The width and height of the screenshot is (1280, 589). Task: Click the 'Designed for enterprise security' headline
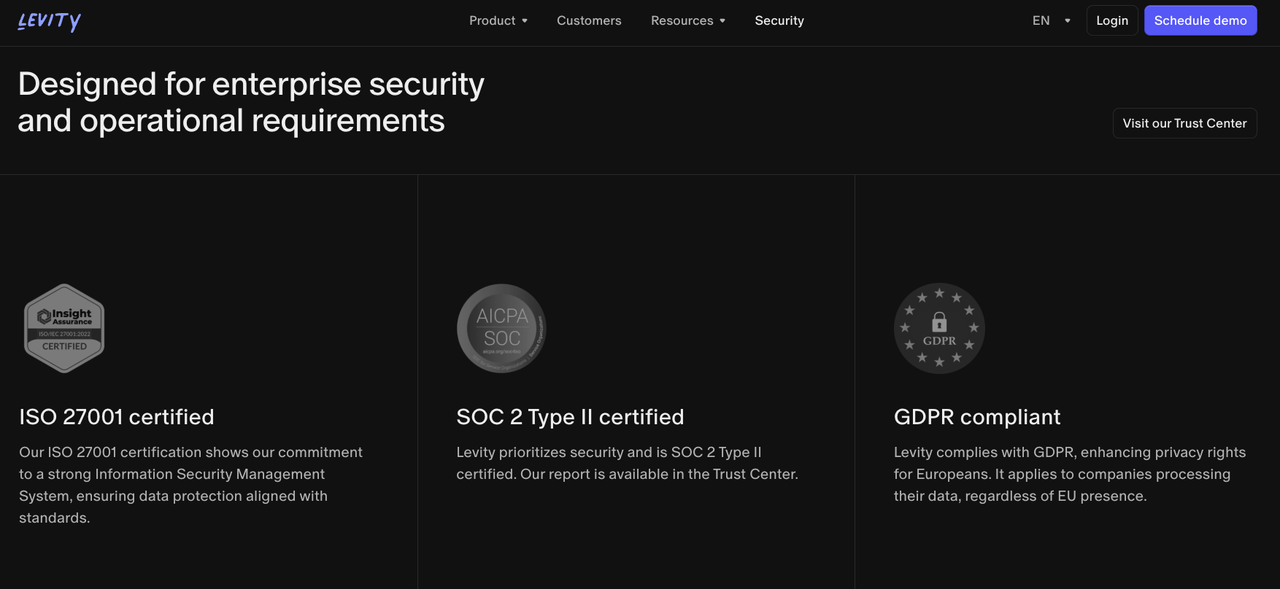pos(251,102)
